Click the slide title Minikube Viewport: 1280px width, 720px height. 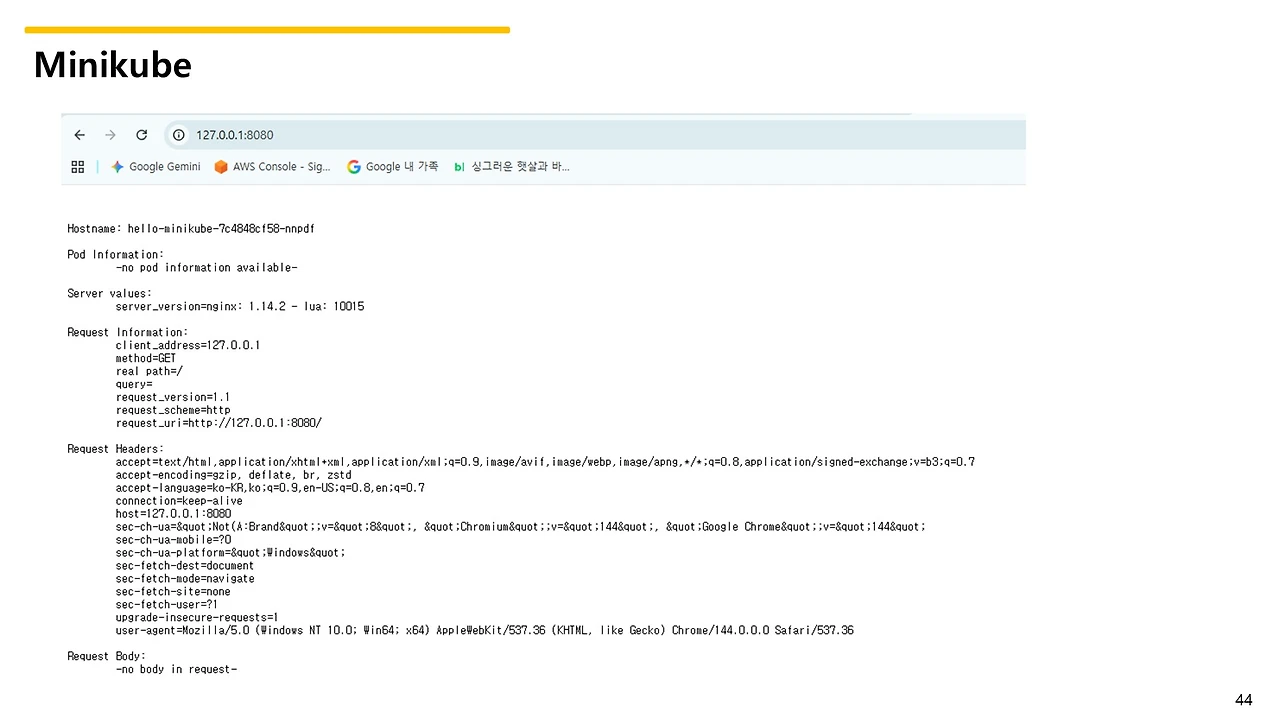[113, 65]
